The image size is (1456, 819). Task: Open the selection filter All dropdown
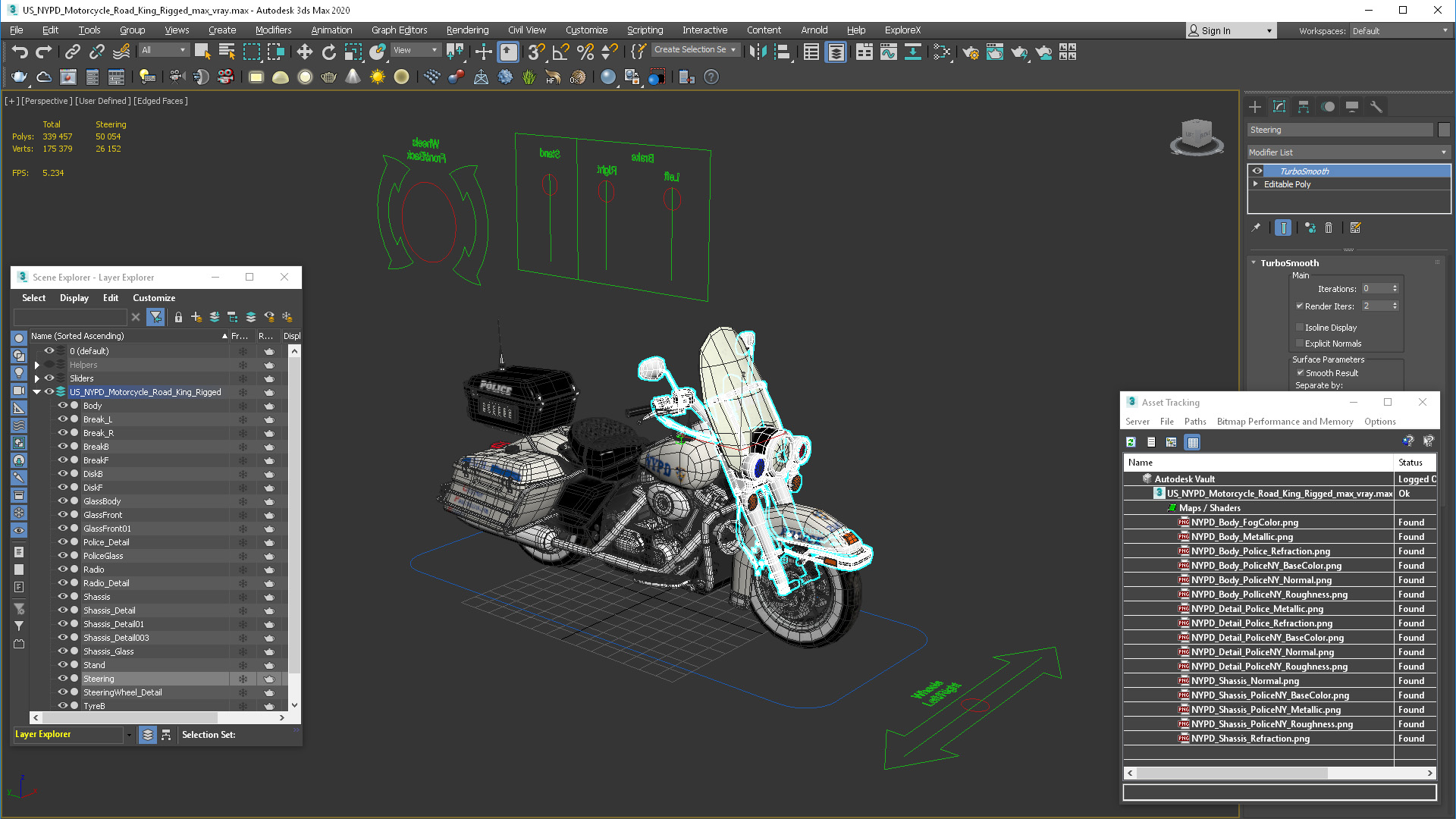pos(163,50)
